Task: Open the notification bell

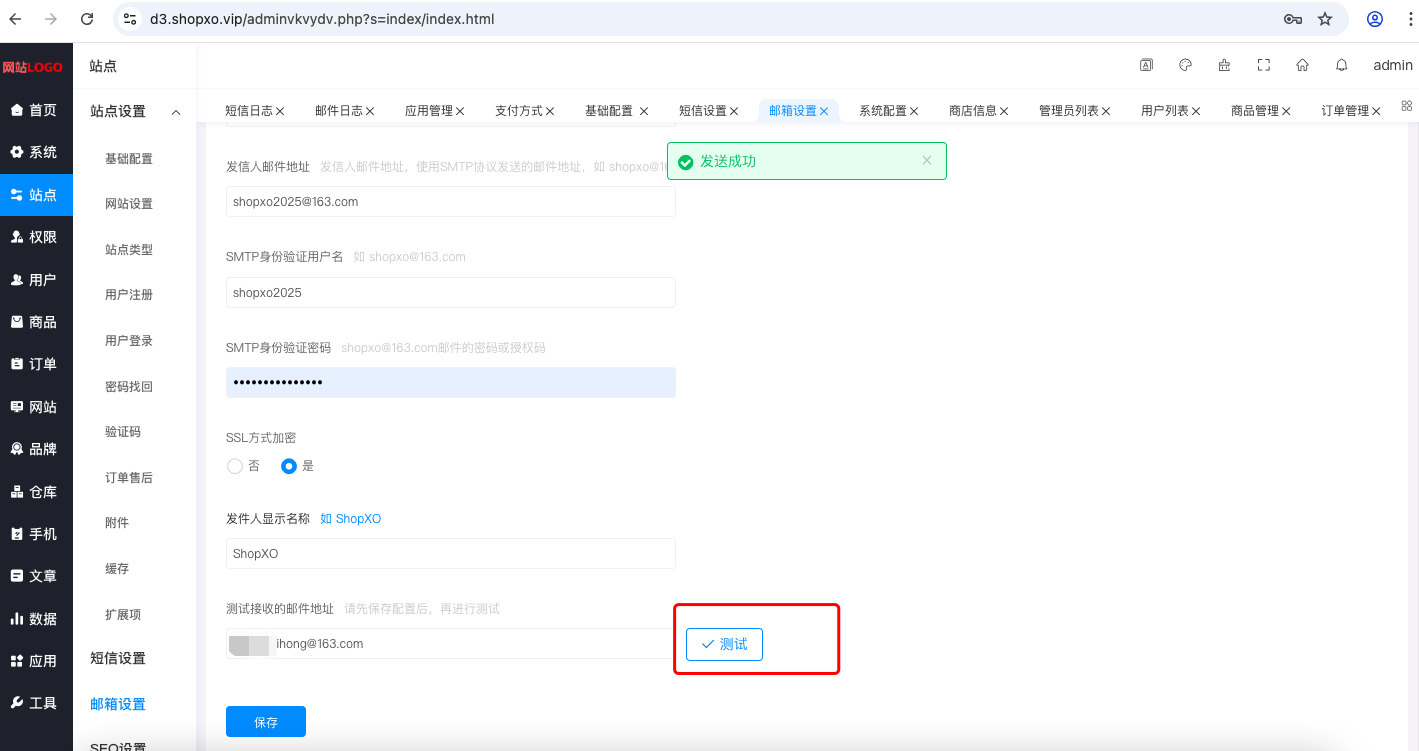Action: pos(1342,65)
